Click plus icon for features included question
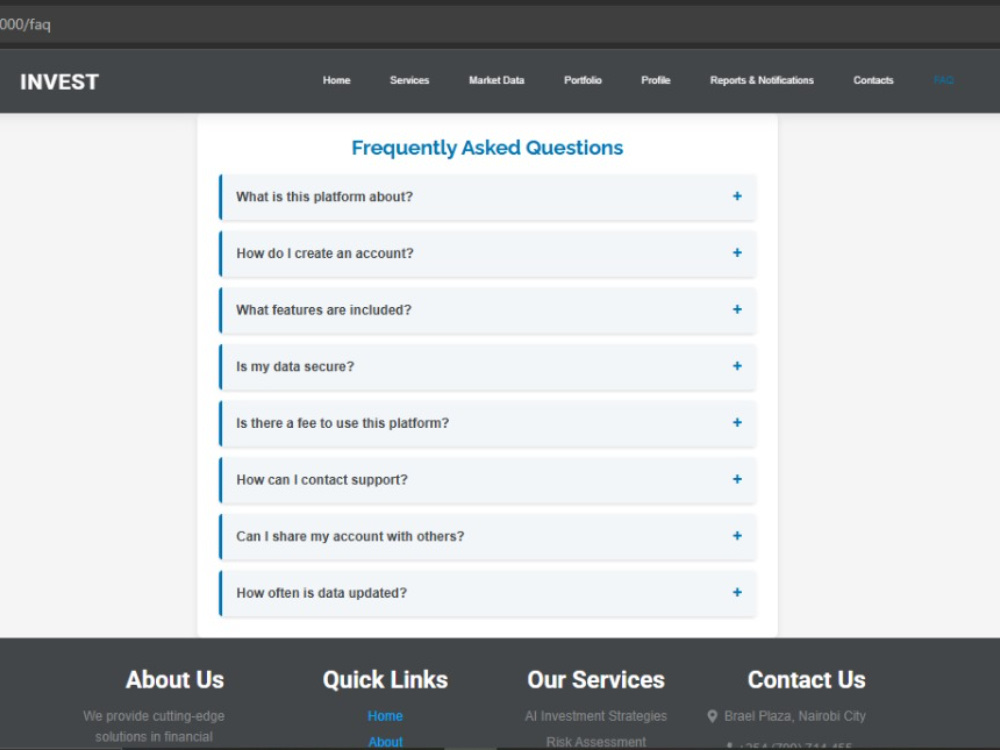The width and height of the screenshot is (1000, 750). pos(737,309)
